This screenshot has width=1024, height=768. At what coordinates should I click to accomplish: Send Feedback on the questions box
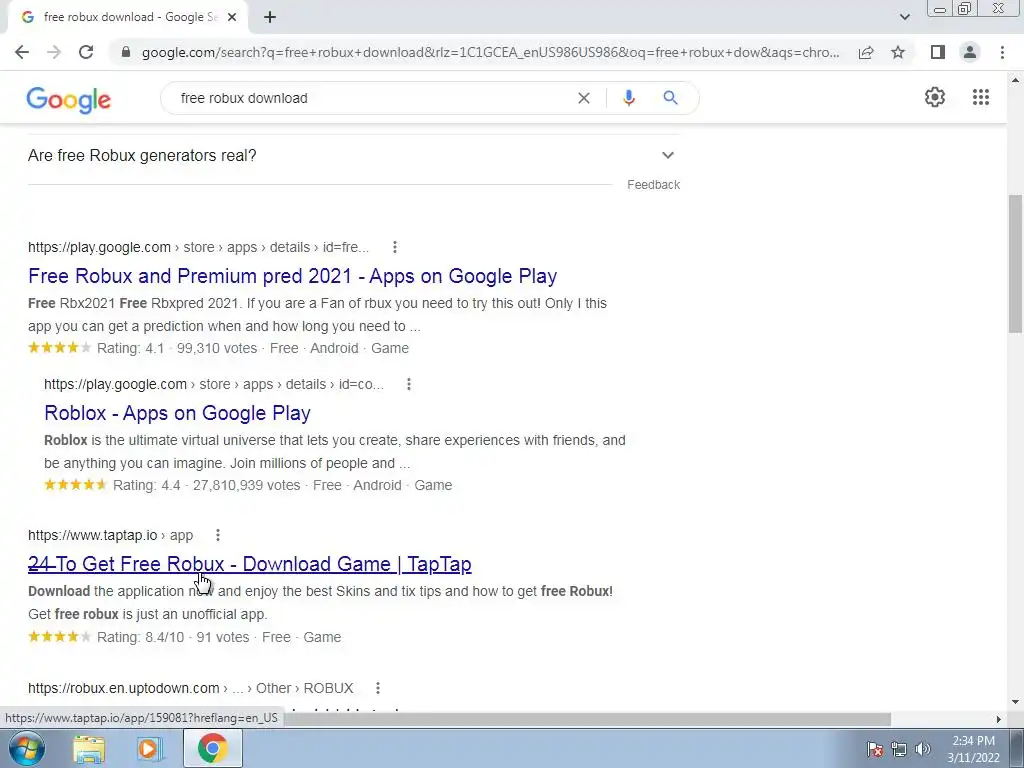click(653, 185)
